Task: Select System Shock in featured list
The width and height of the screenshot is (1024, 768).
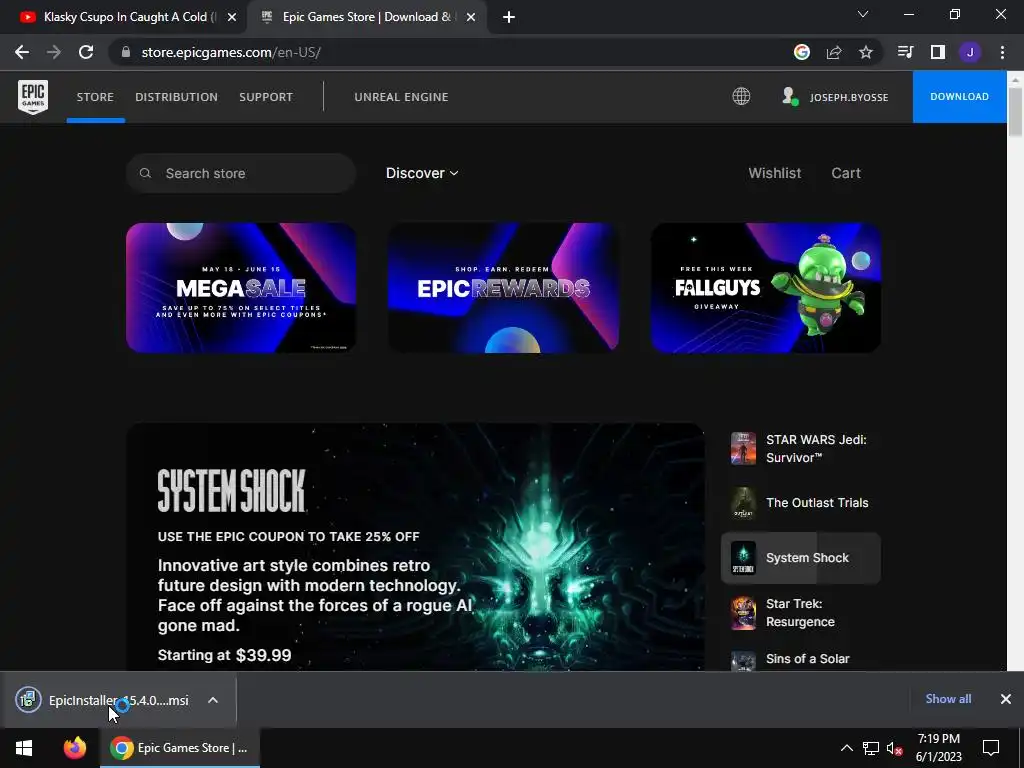Action: tap(801, 558)
